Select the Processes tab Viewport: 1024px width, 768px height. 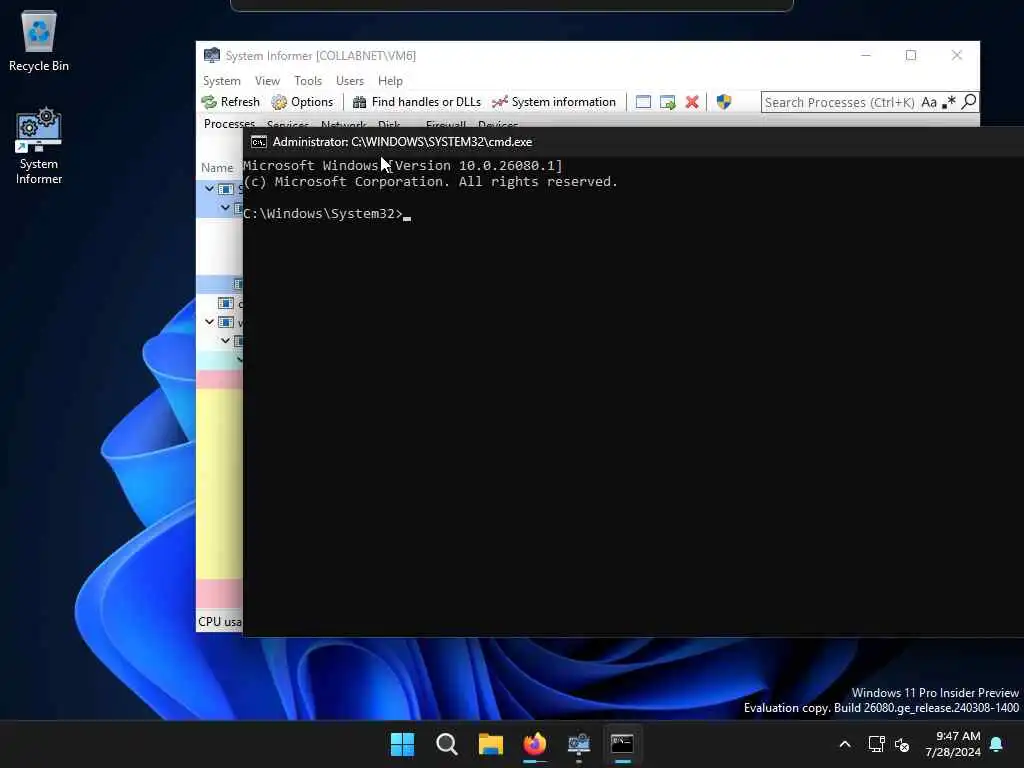(x=229, y=123)
